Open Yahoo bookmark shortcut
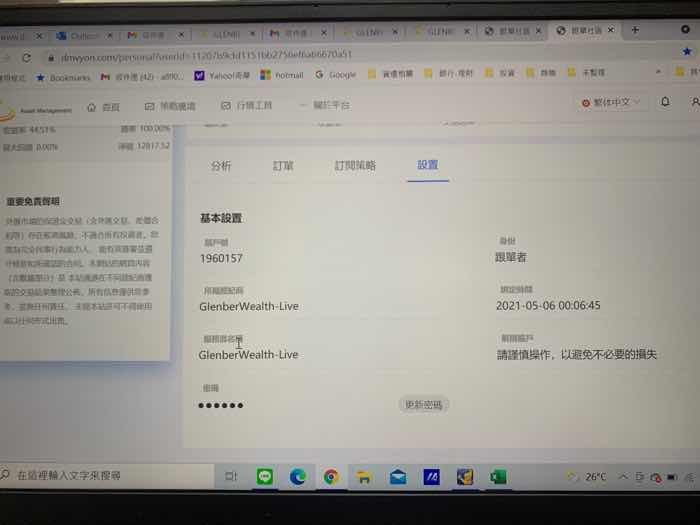Viewport: 700px width, 525px height. [222, 75]
